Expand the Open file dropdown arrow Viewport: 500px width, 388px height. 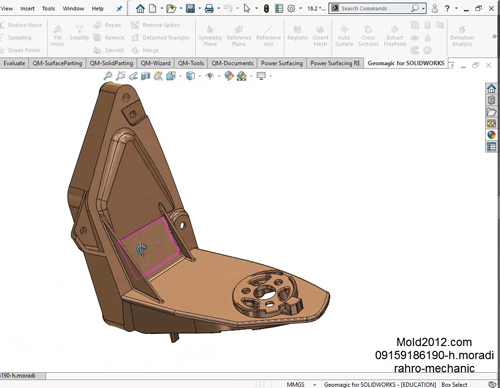coord(181,8)
